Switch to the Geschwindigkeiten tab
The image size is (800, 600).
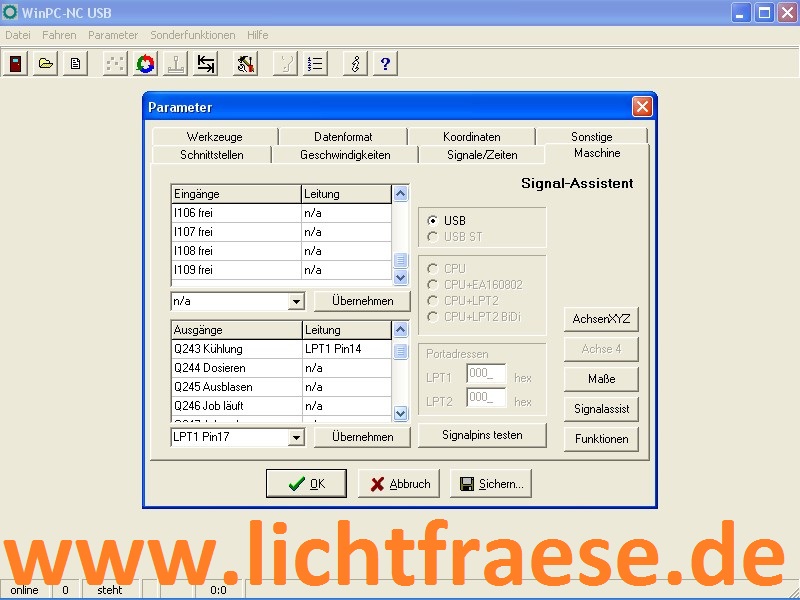(x=345, y=155)
